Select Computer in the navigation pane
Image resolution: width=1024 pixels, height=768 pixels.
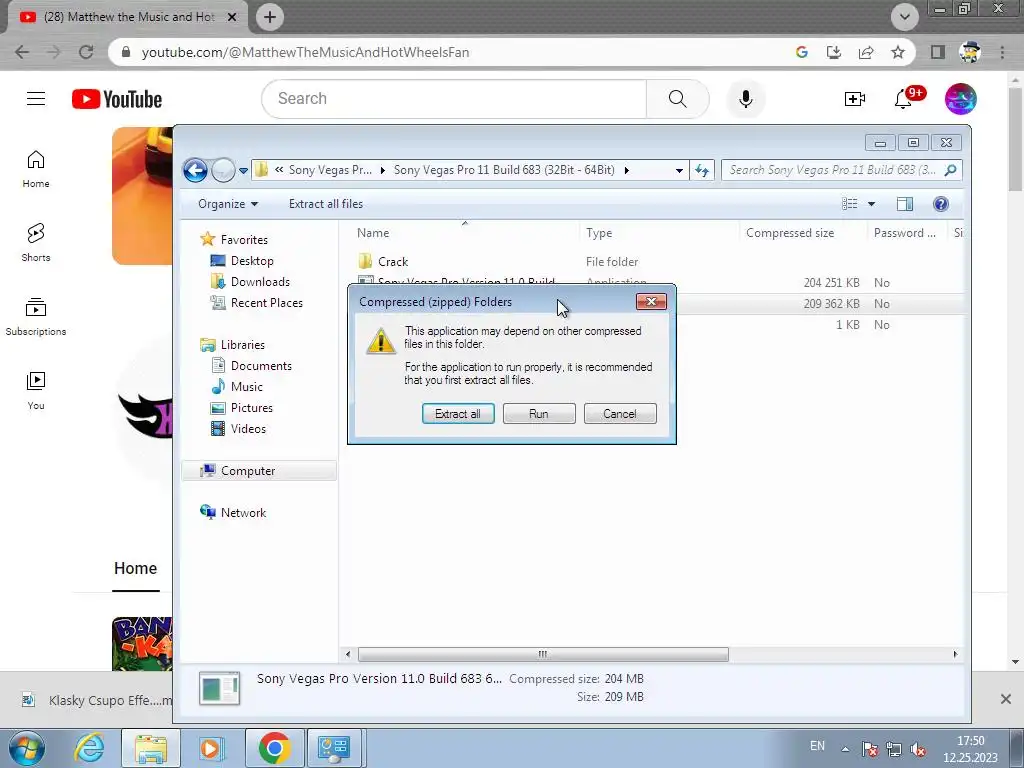pyautogui.click(x=259, y=471)
